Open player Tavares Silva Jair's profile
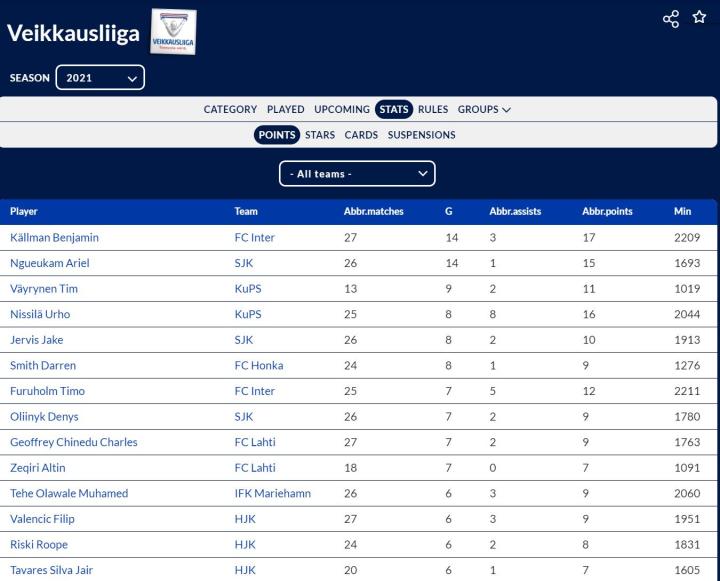 coord(51,570)
